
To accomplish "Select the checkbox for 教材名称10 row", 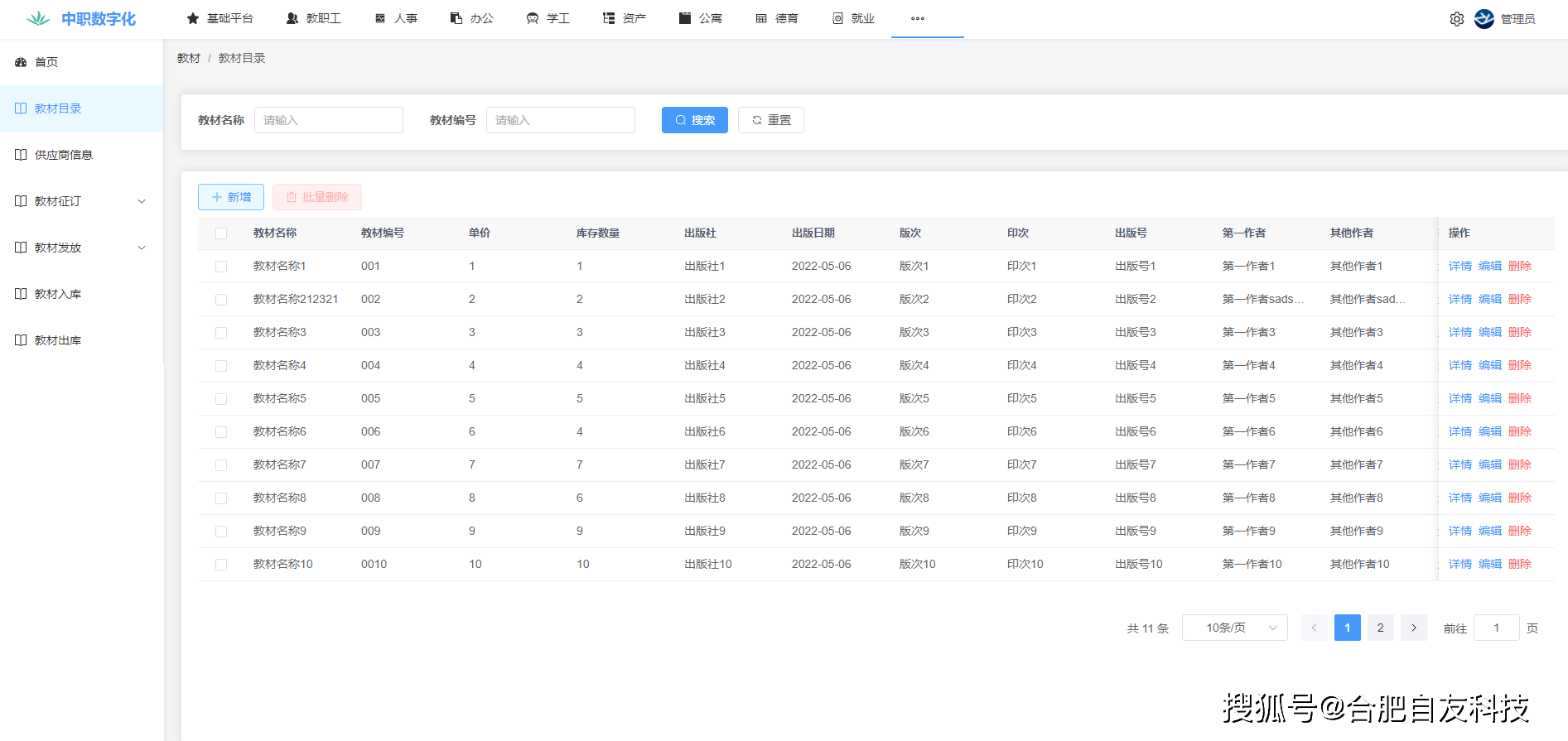I will pos(221,565).
